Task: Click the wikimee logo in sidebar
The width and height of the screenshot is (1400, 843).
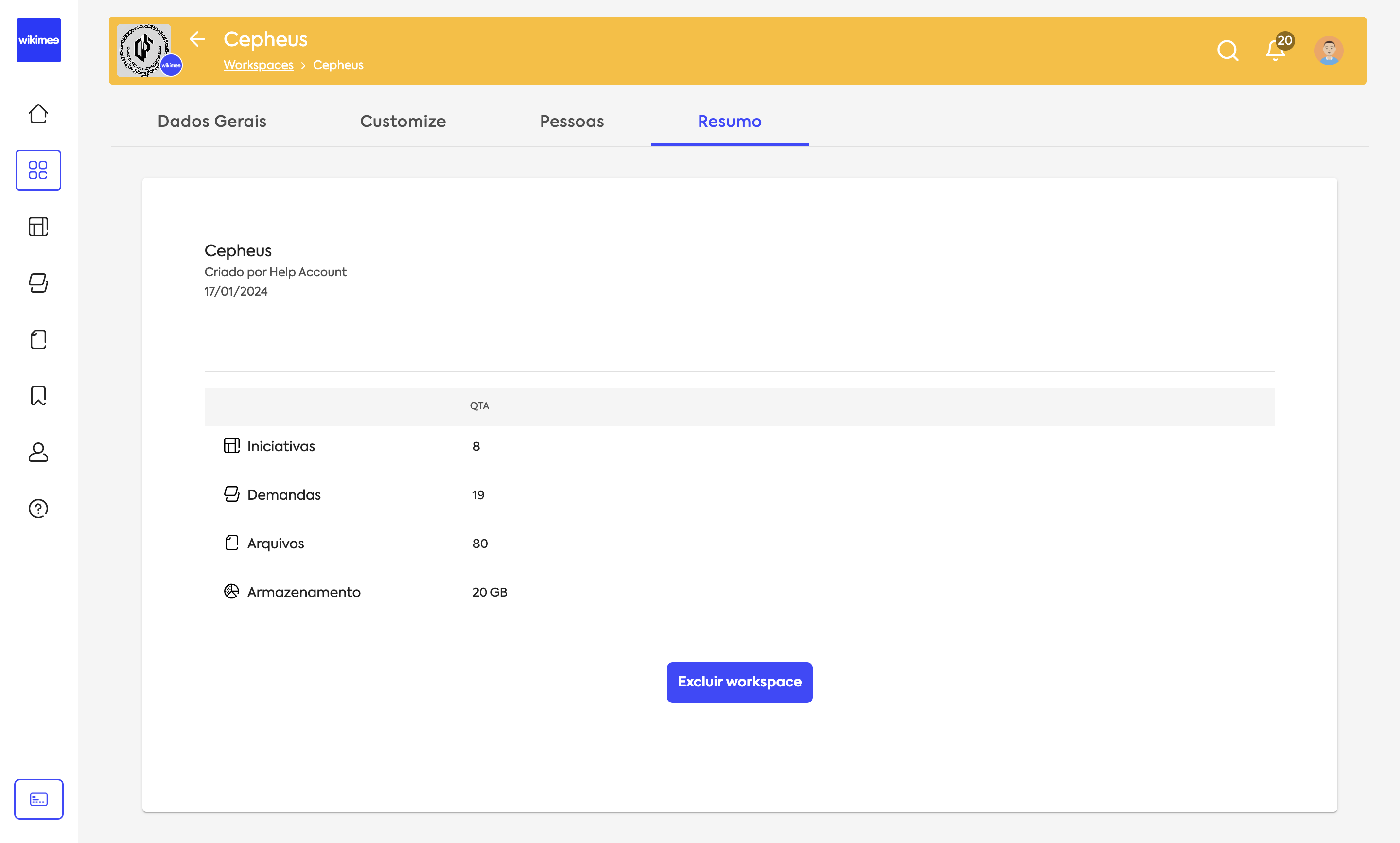Action: pyautogui.click(x=38, y=40)
